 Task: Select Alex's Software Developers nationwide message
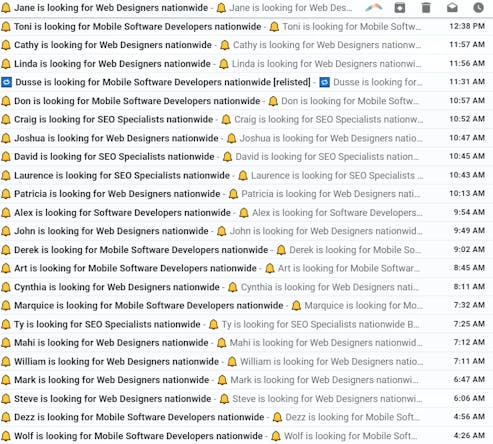[246, 212]
